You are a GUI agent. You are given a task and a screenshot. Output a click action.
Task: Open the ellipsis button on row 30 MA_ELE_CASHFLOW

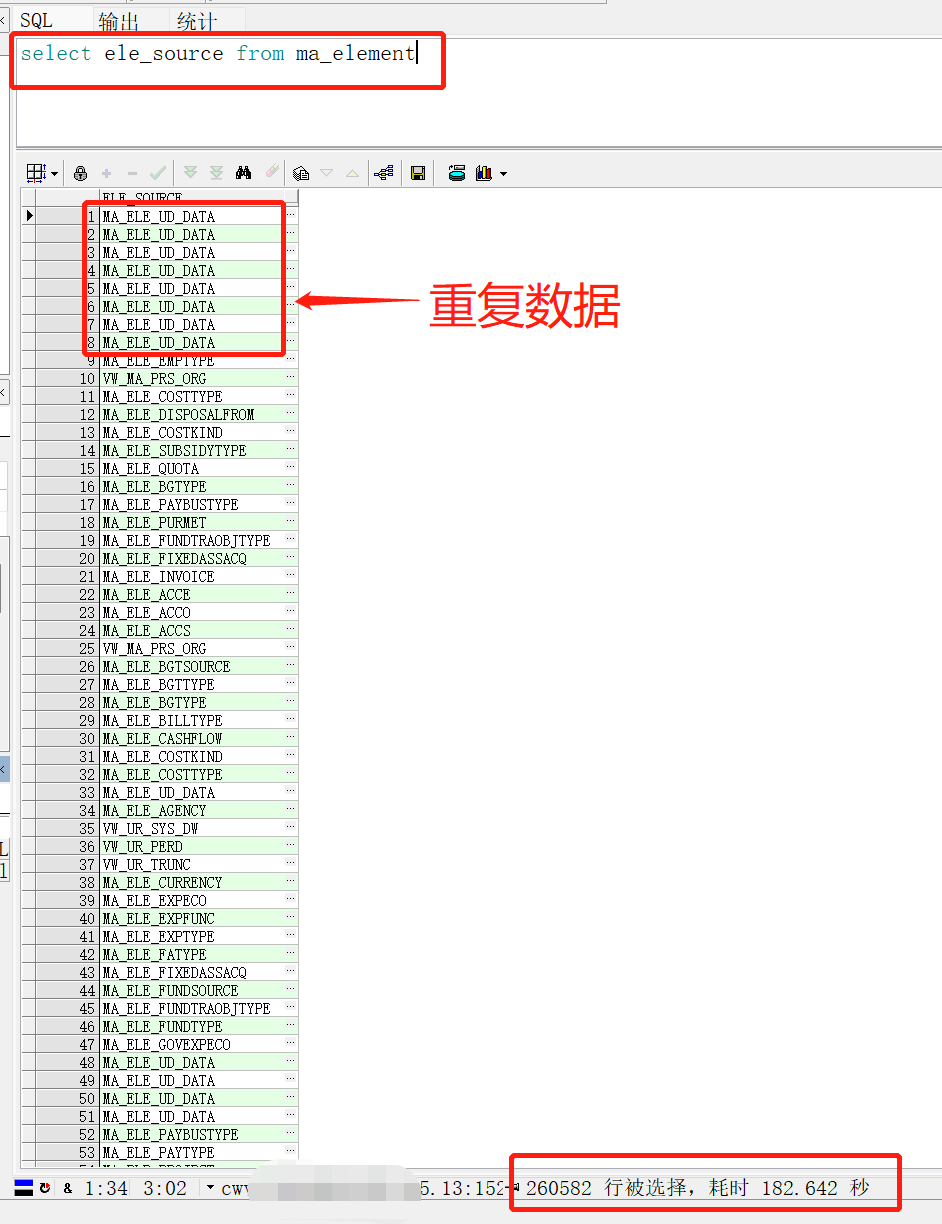coord(291,738)
